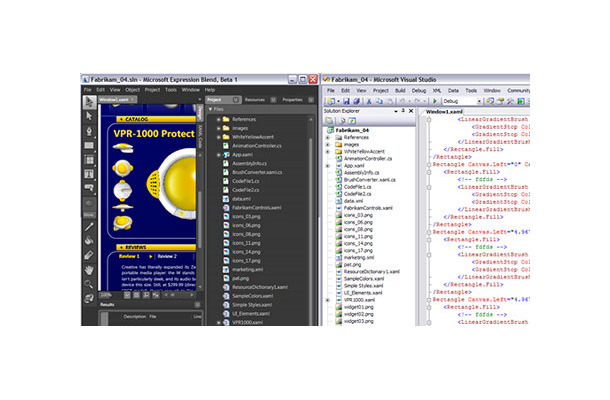
Task: Expand the images folder in Blend Files
Action: (x=219, y=128)
